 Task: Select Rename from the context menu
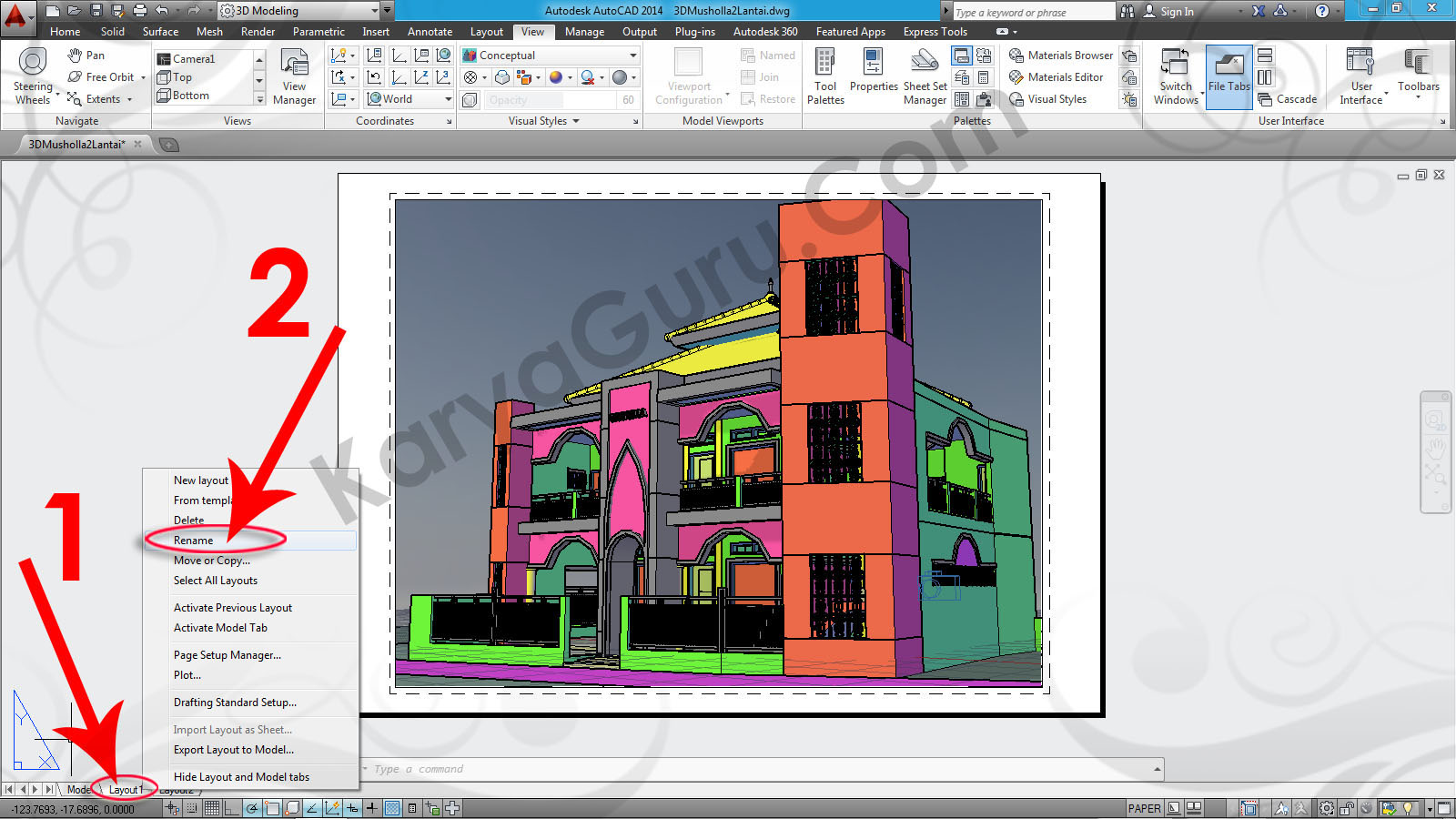(x=194, y=541)
